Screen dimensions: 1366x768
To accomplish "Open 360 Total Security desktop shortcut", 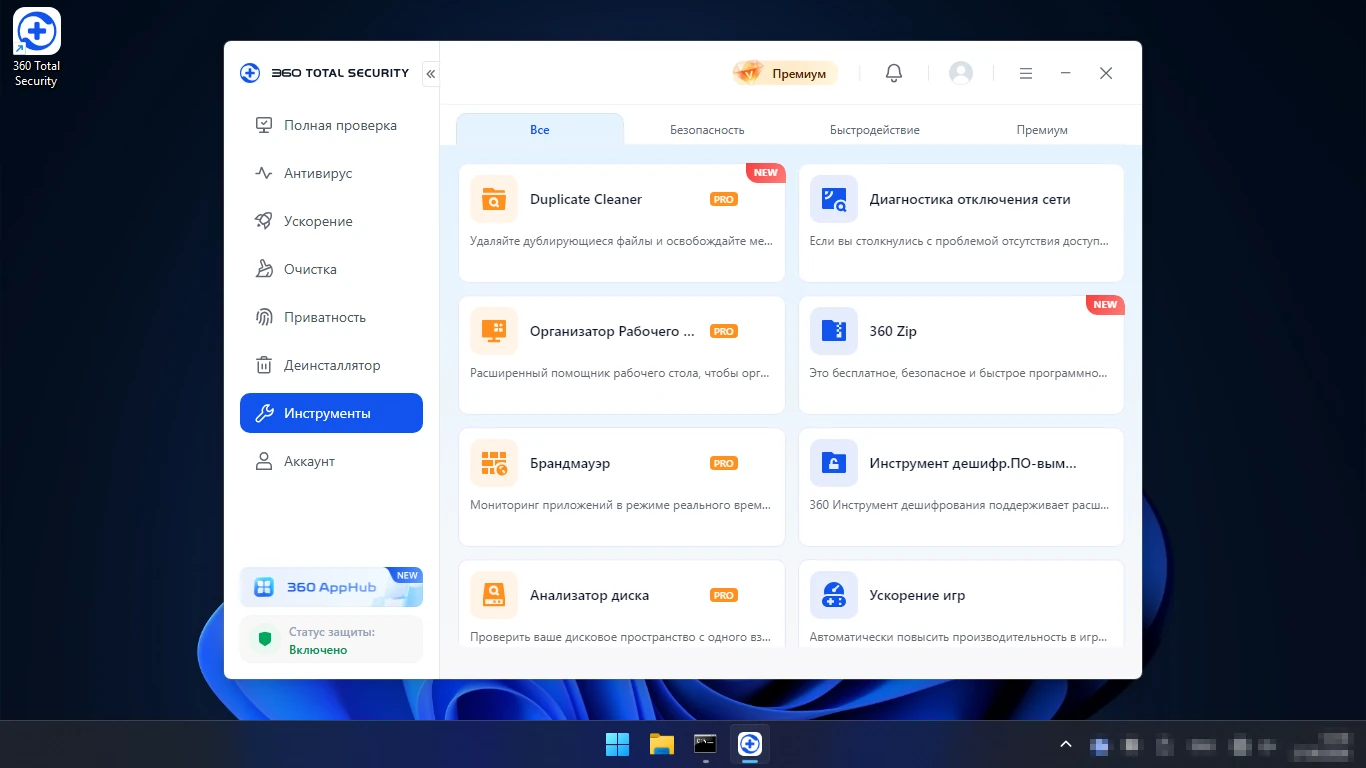I will click(x=36, y=47).
